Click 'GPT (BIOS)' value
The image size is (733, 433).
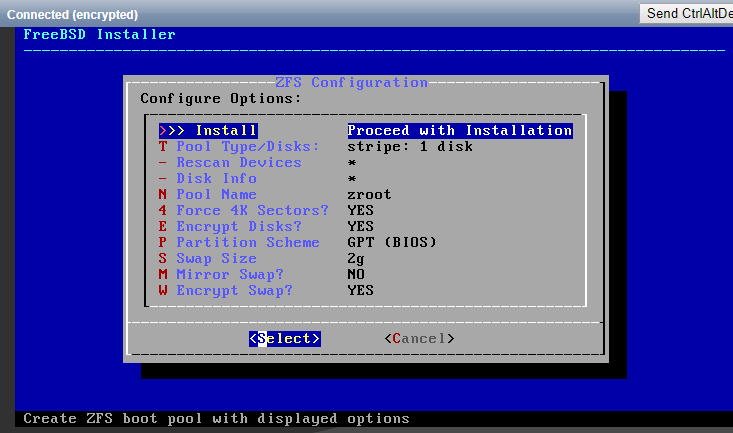[392, 242]
